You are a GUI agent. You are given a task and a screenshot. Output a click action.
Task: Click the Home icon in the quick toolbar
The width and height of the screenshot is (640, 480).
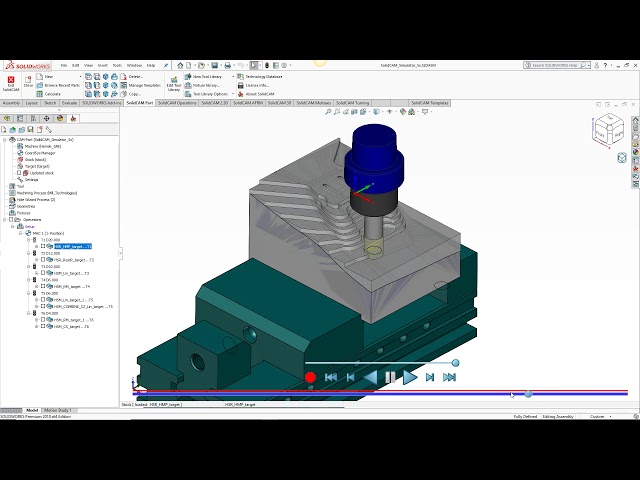coord(180,65)
